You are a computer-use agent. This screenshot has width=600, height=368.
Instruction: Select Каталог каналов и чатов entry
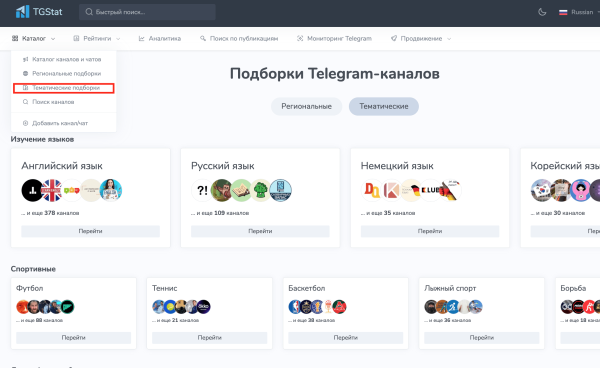64,59
